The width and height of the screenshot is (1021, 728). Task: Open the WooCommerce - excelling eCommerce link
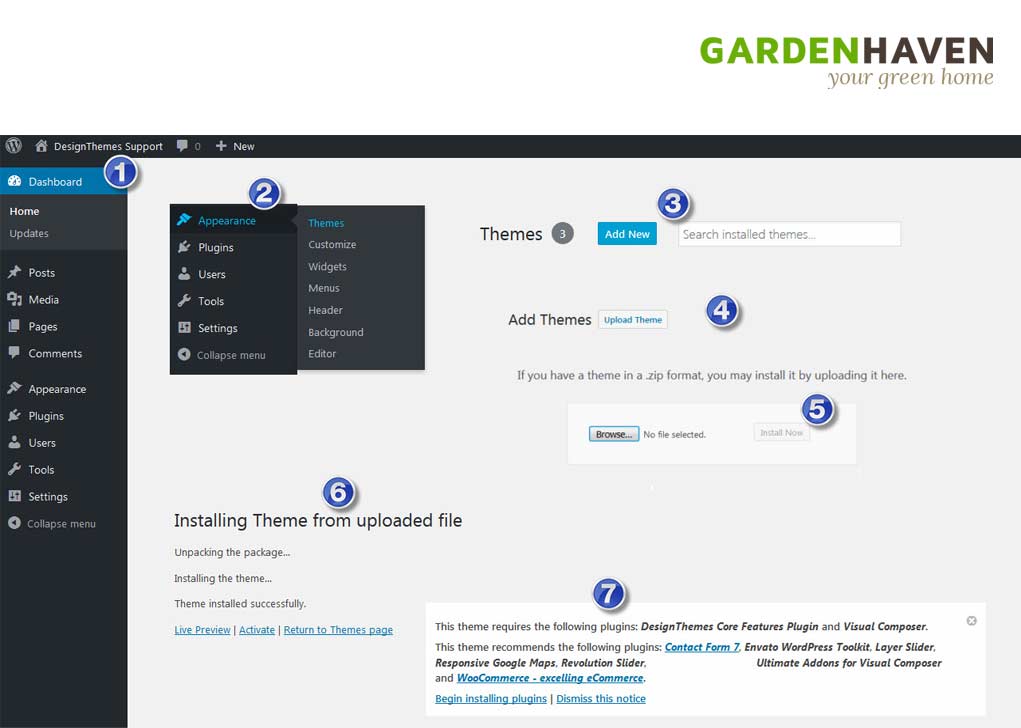pyautogui.click(x=550, y=678)
